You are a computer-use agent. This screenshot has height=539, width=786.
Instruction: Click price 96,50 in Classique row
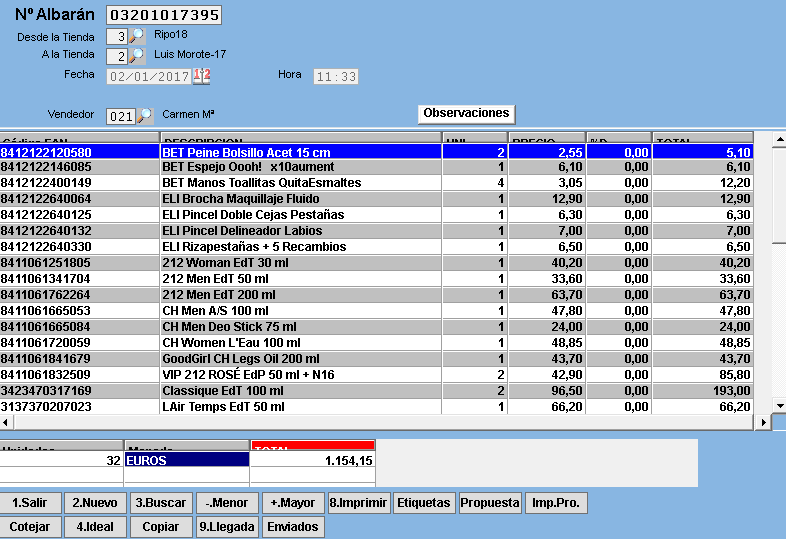click(567, 391)
